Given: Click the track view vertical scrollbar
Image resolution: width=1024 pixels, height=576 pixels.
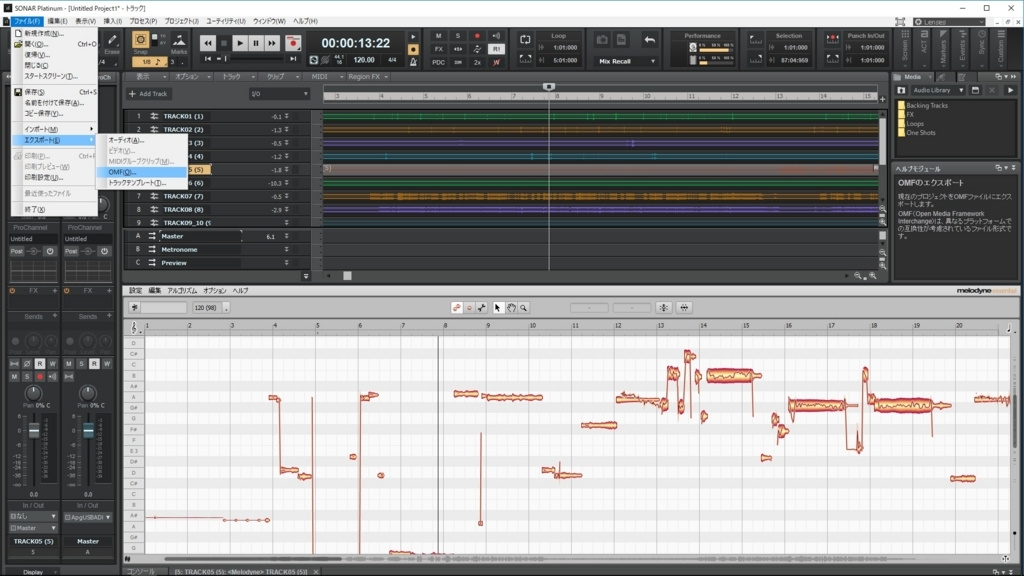Looking at the screenshot, I should pos(882,140).
